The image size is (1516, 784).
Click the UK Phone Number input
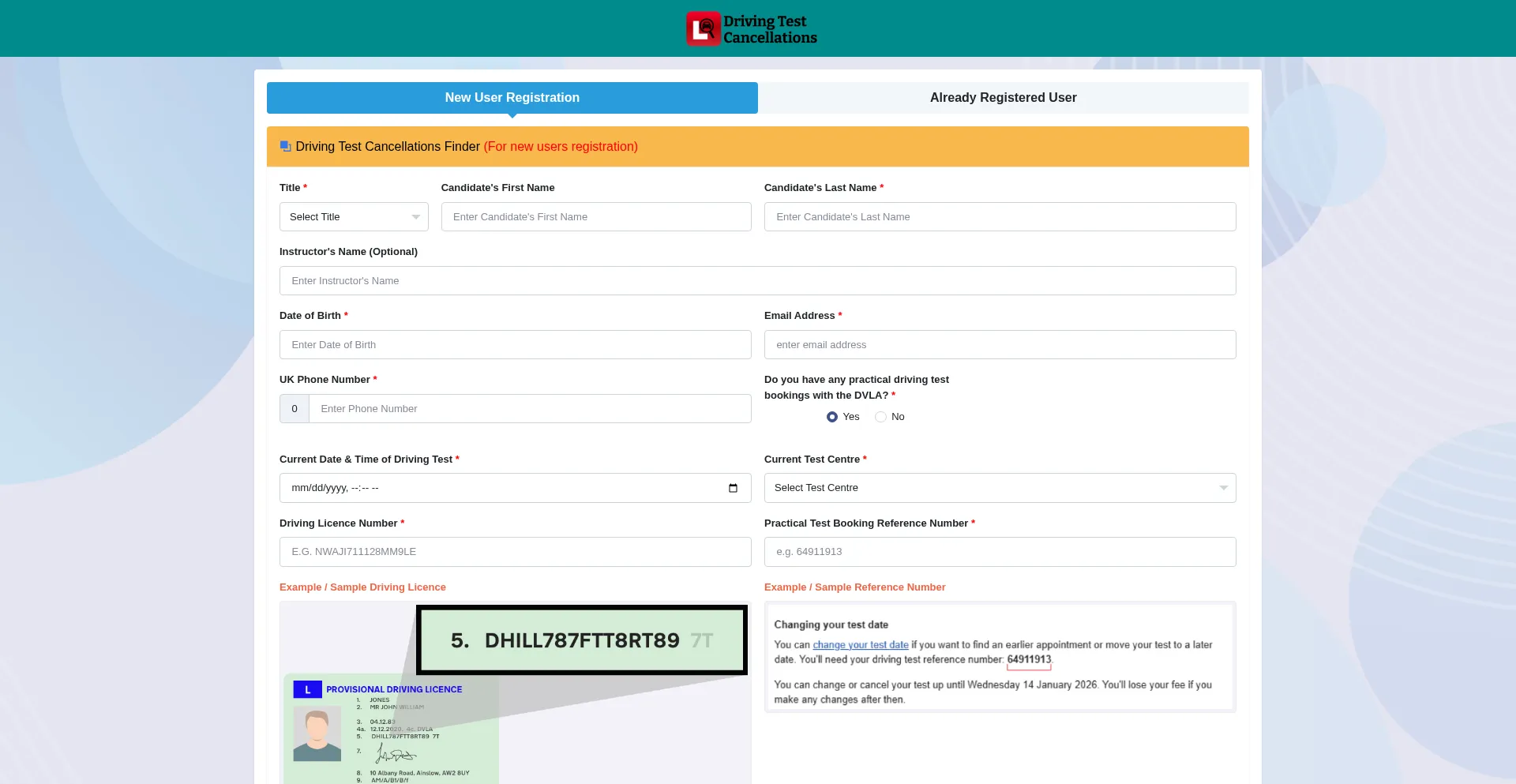pos(530,409)
